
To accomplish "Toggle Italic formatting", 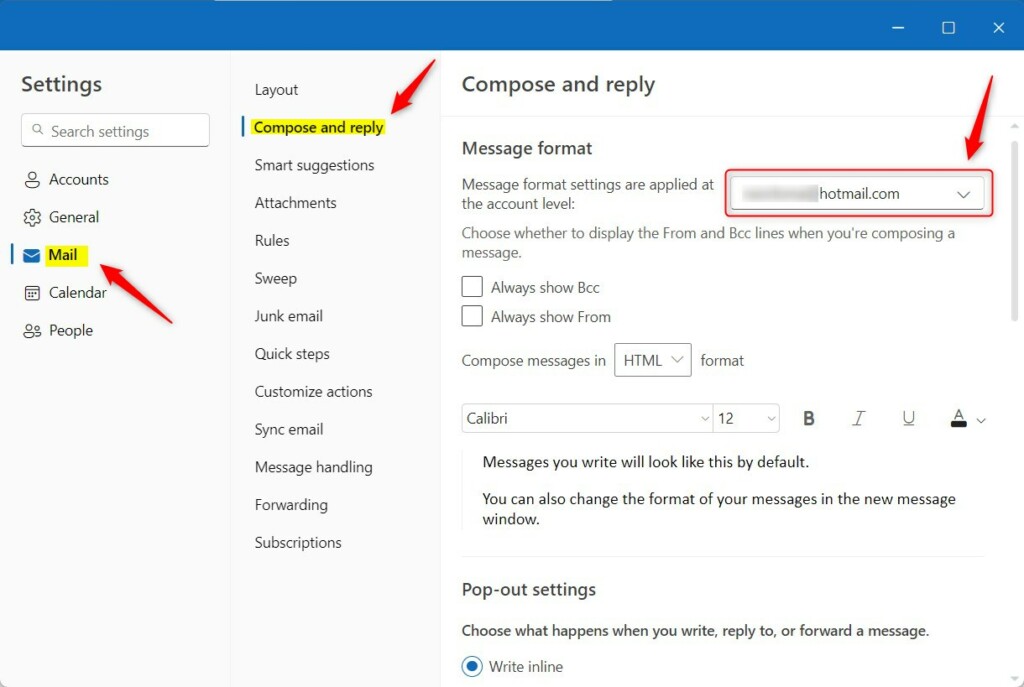I will pyautogui.click(x=858, y=418).
